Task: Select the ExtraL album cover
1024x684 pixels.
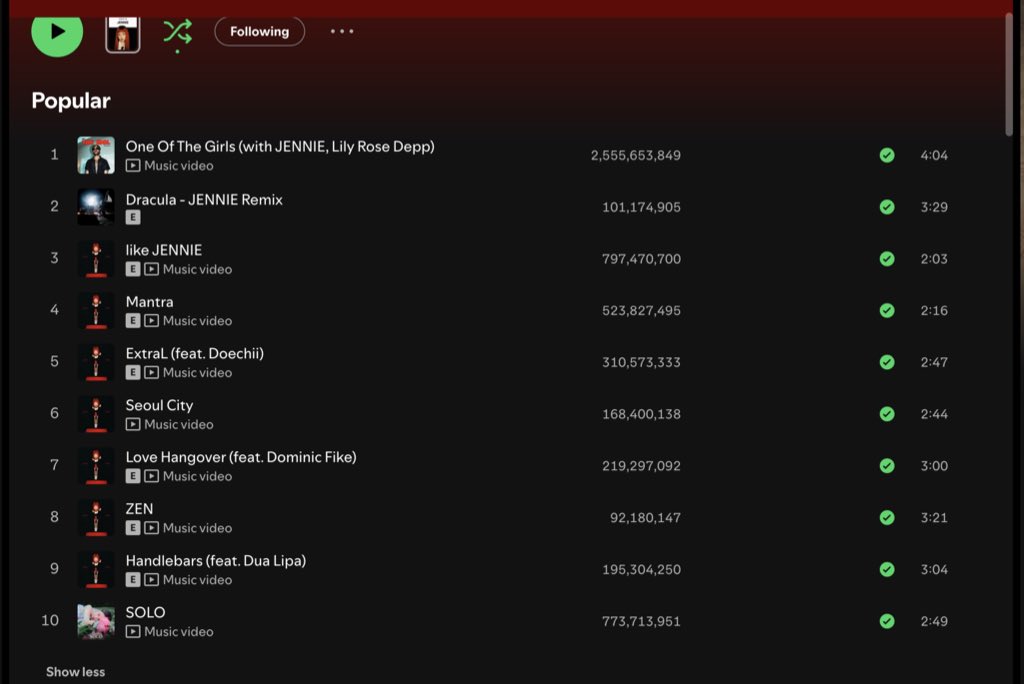Action: tap(96, 362)
